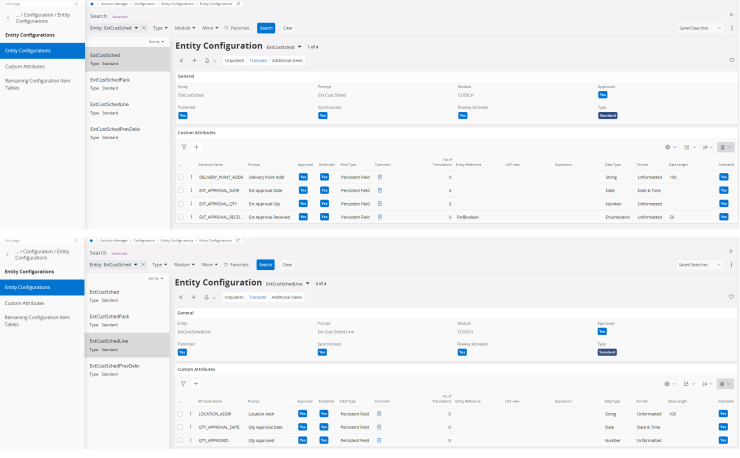Select ExtCustSchedPrevDeliv in the entity list
The image size is (740, 458).
[x=115, y=366]
